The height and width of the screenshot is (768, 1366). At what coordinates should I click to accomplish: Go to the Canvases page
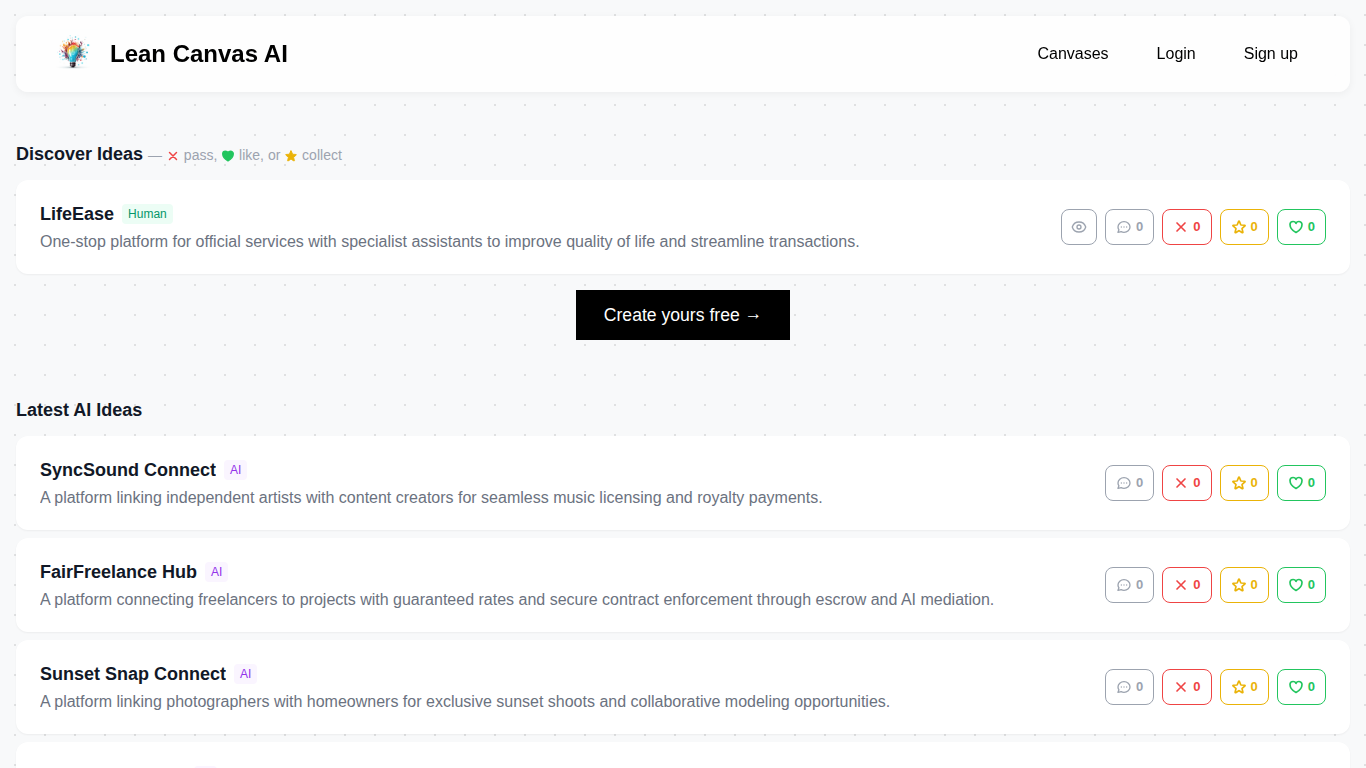click(1072, 54)
